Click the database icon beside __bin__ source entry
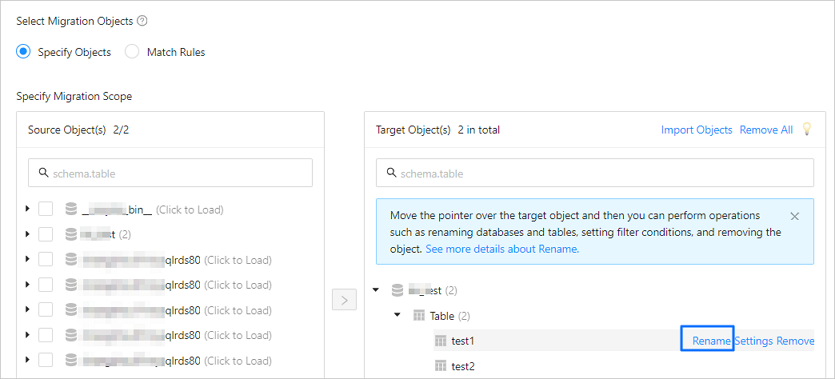Screen dimensions: 835x379 point(71,209)
